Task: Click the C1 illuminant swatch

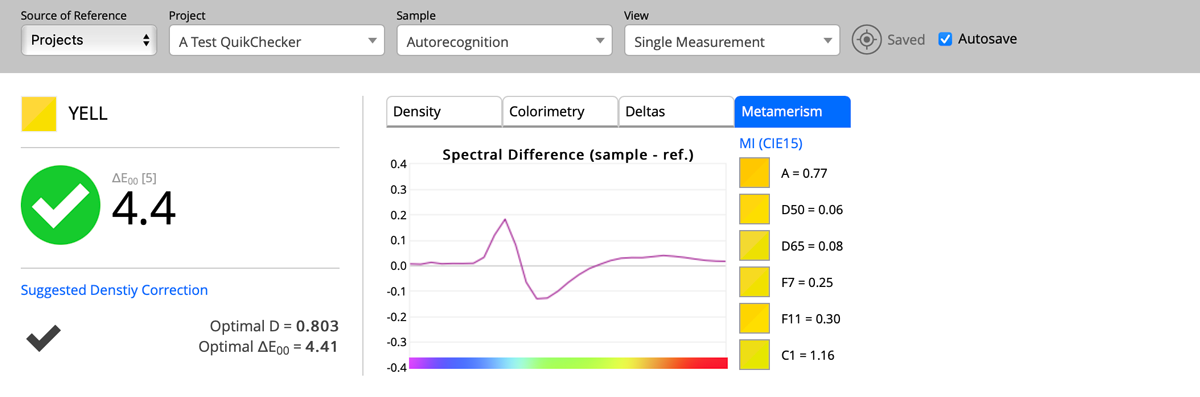Action: 754,355
